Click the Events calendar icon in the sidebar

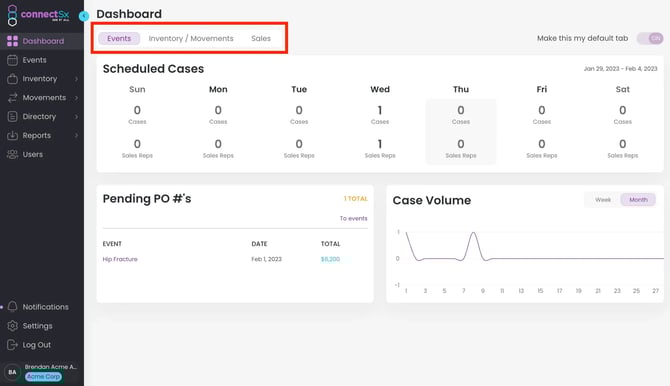pos(12,60)
